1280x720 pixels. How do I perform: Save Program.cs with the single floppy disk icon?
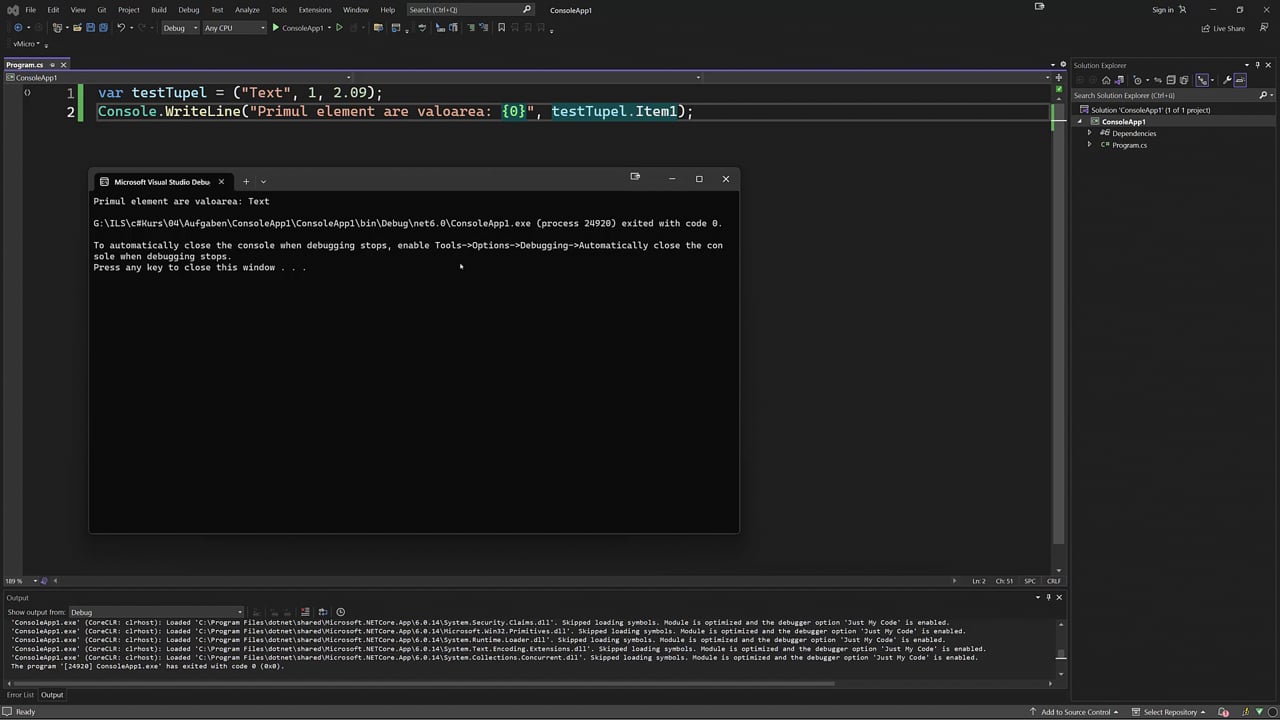pyautogui.click(x=90, y=28)
